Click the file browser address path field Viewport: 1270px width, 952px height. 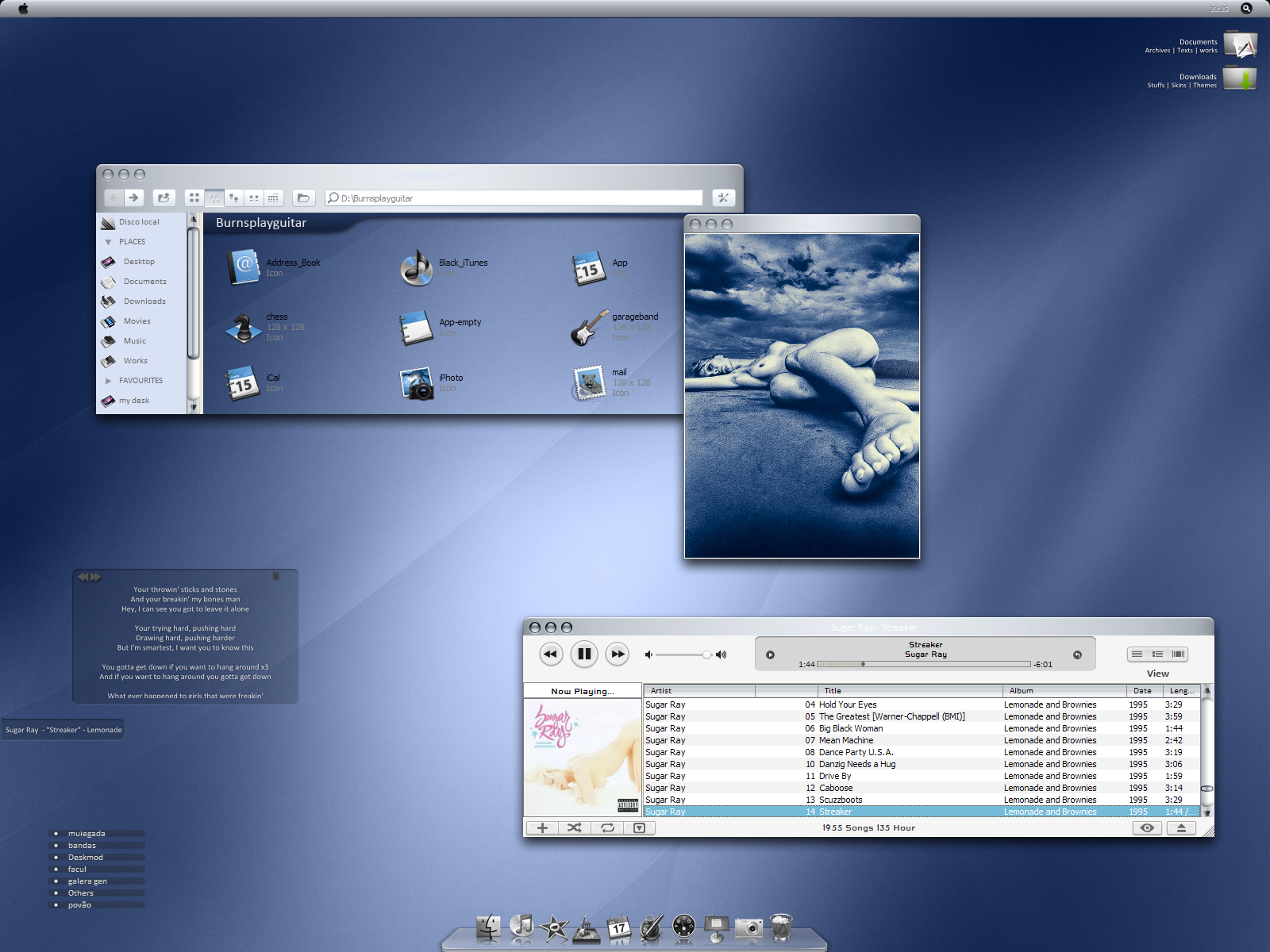(514, 198)
